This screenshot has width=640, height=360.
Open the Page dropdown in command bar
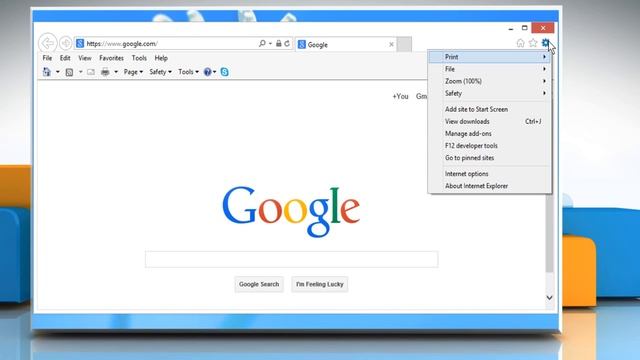pyautogui.click(x=133, y=72)
